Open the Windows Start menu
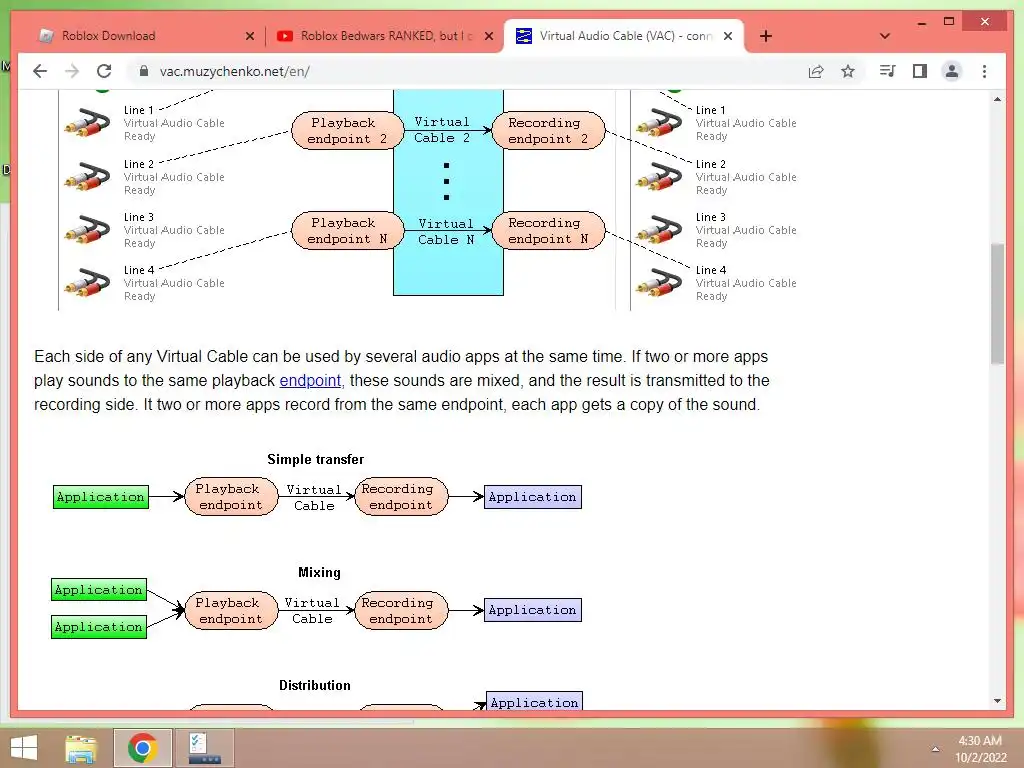Screen dimensions: 1024x768 [24, 748]
